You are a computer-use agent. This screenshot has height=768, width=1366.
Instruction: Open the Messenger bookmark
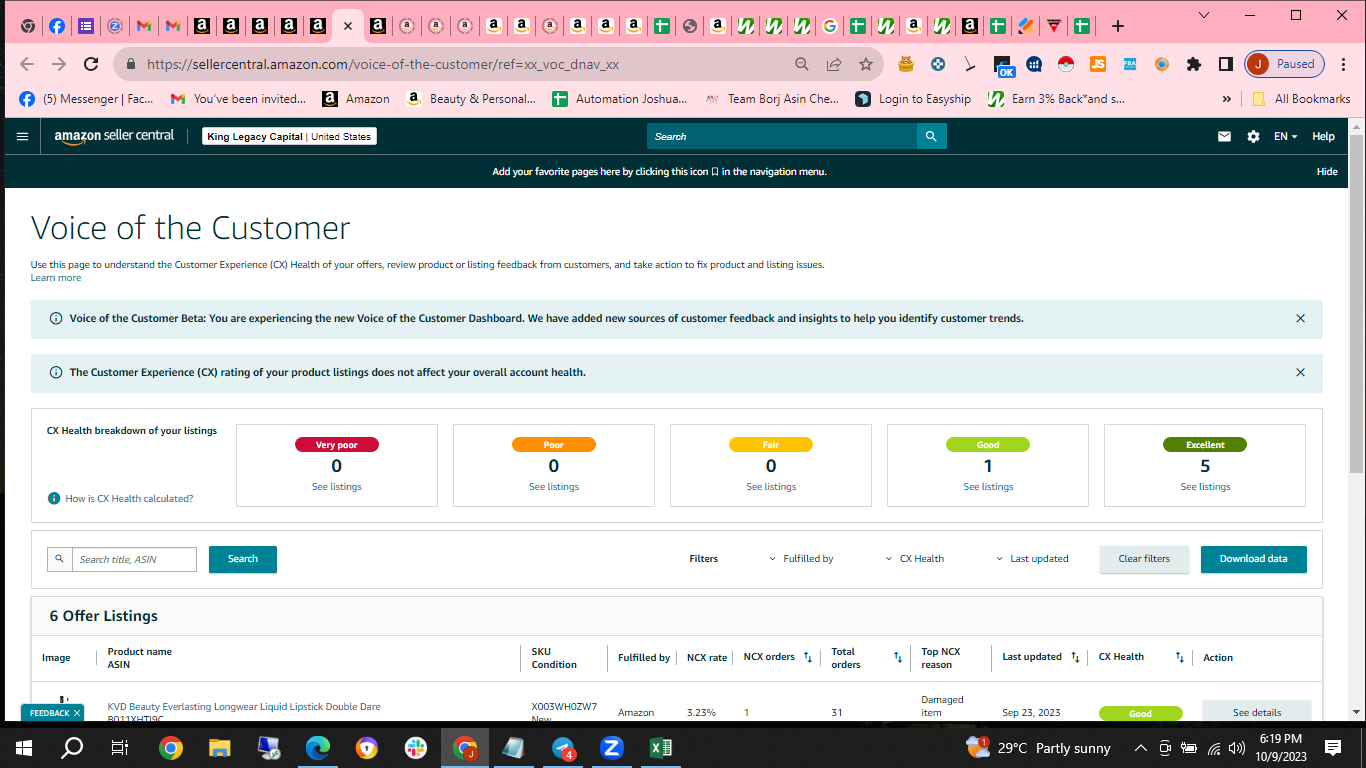tap(87, 99)
